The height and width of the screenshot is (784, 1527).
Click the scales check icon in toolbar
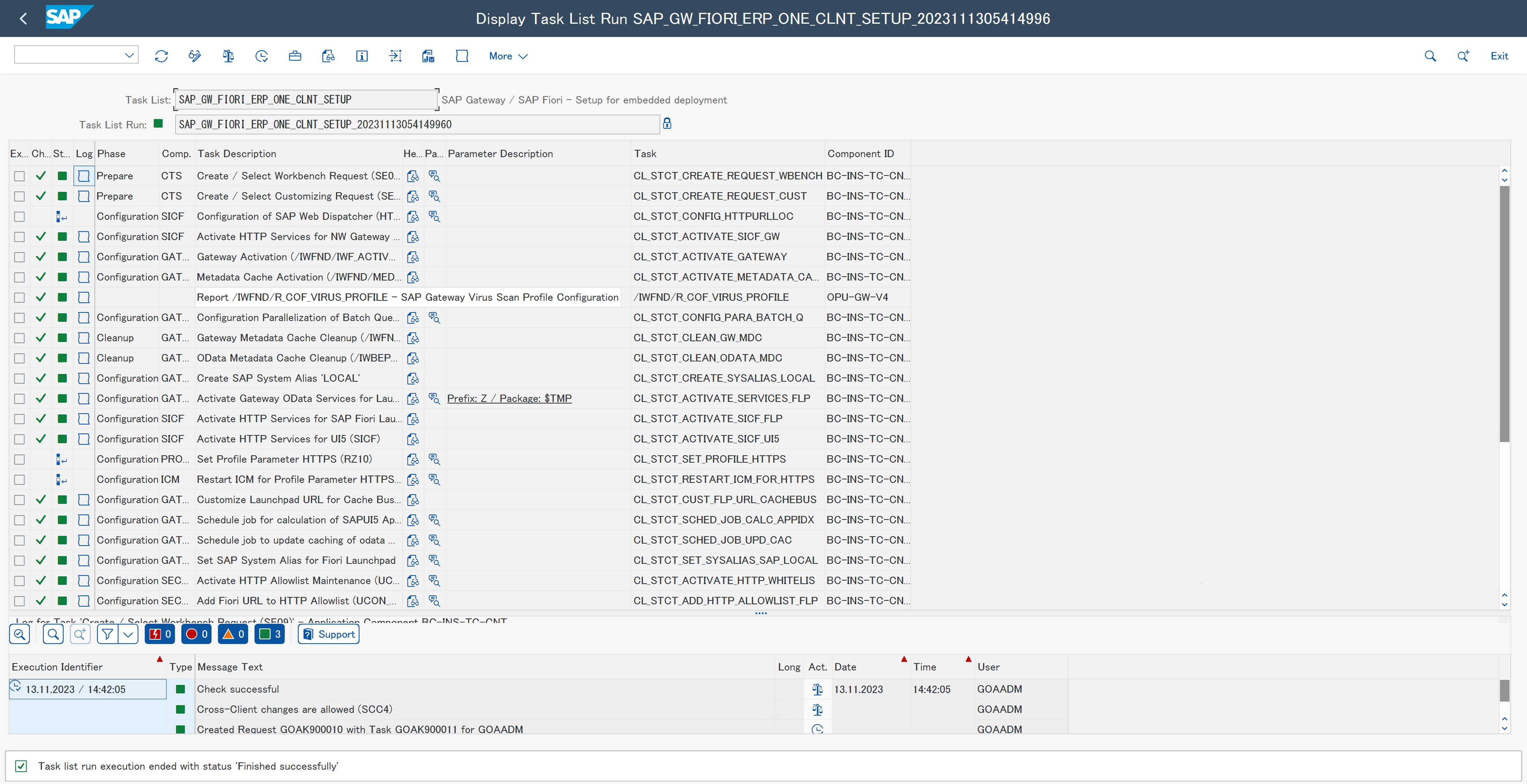coord(228,56)
